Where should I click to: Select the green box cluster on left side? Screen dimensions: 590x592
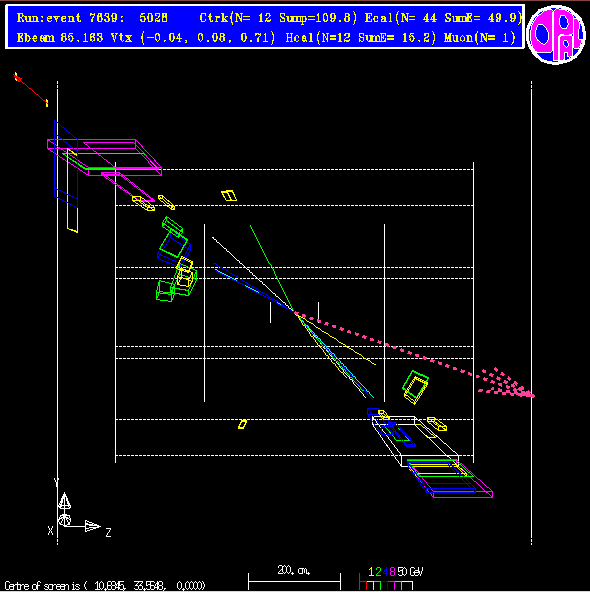click(176, 261)
